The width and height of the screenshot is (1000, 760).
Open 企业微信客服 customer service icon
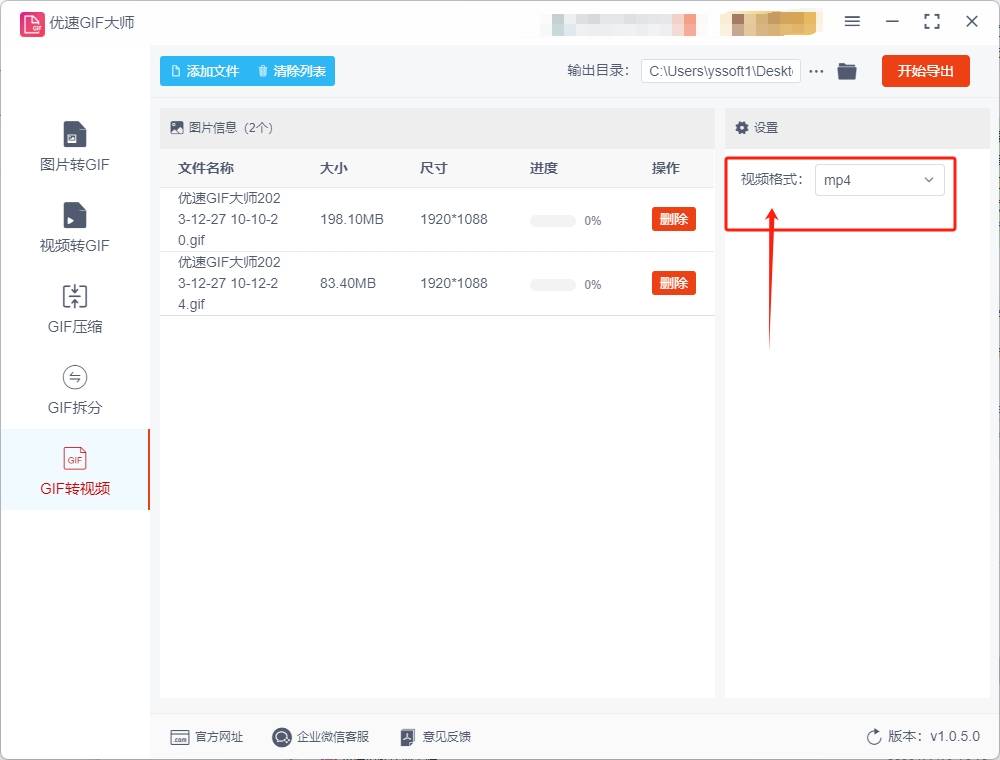[320, 737]
